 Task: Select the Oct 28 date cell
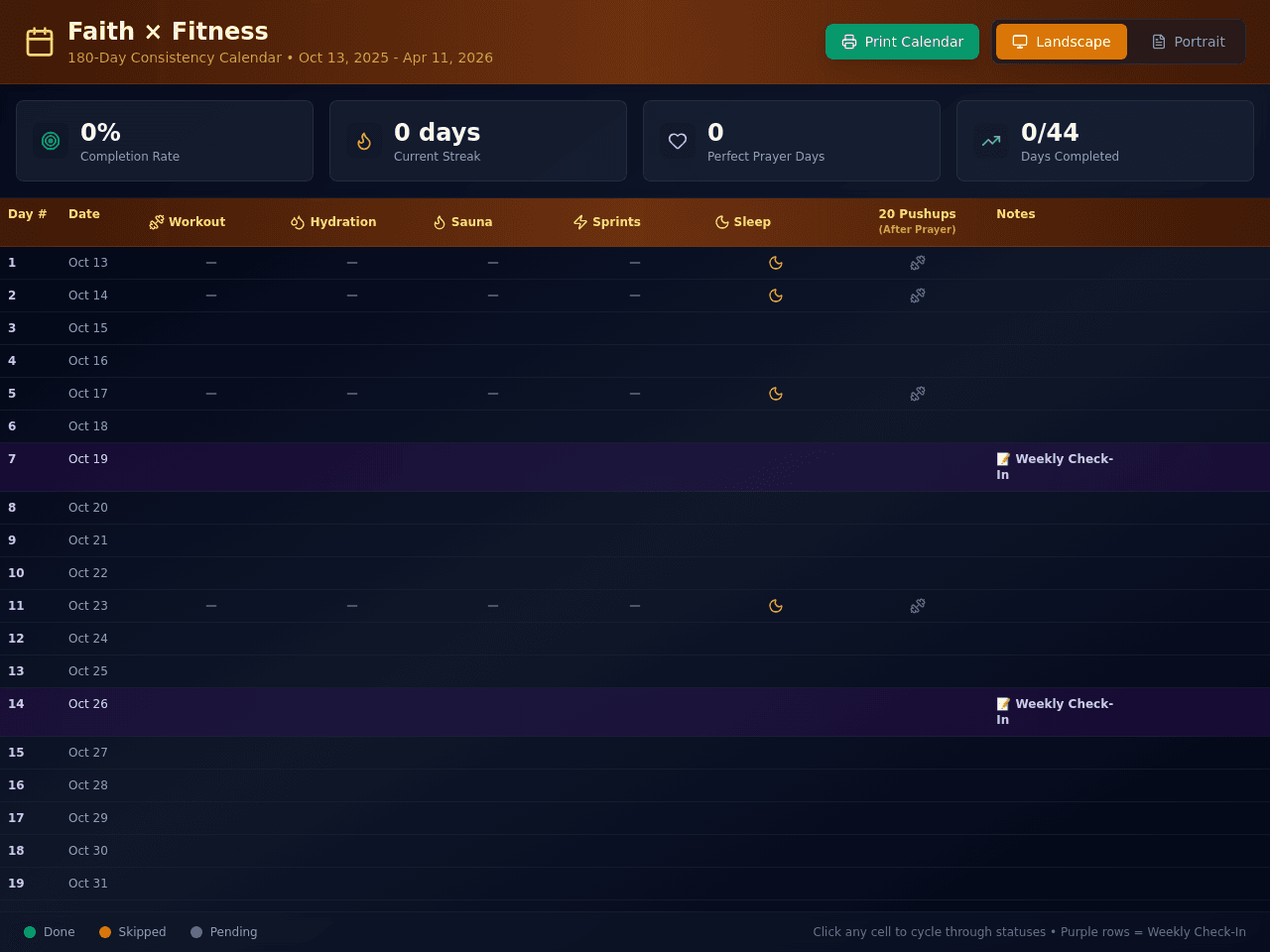(x=88, y=785)
